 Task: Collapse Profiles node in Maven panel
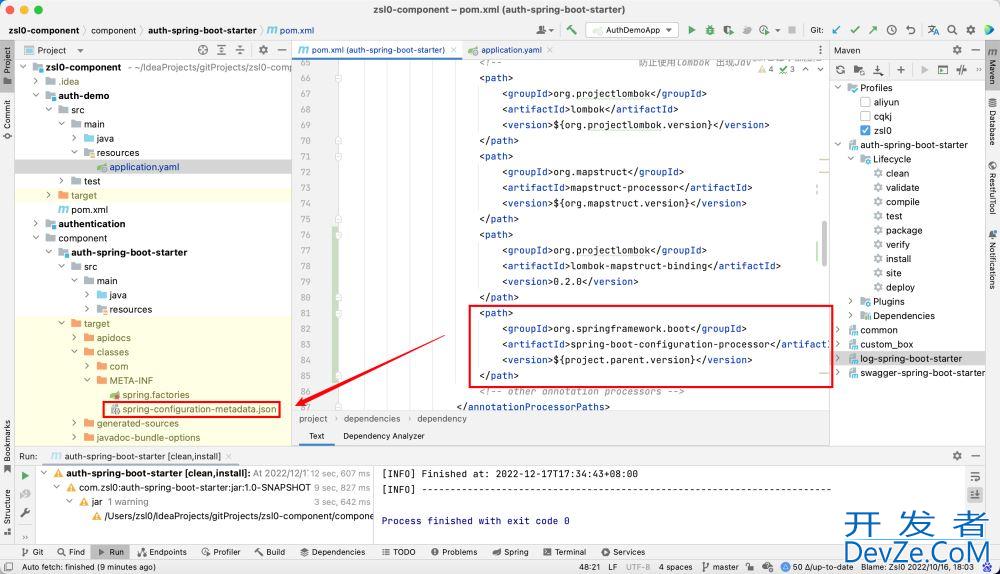point(839,87)
